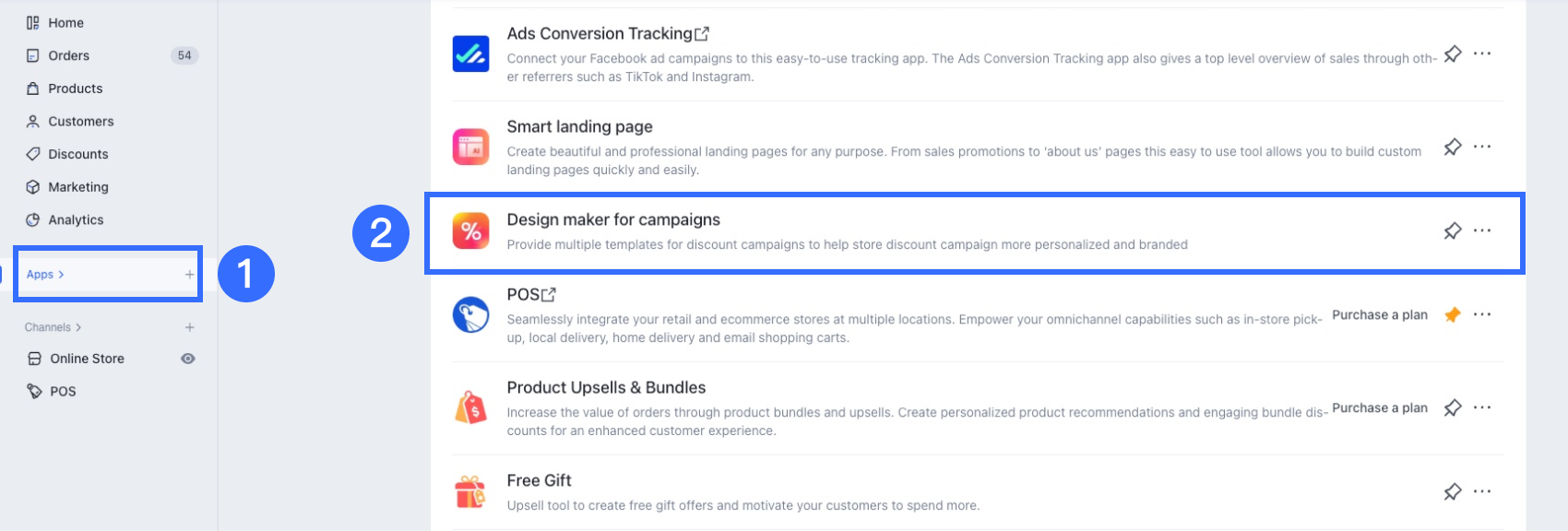This screenshot has width=1568, height=531.
Task: Click Purchase a plan for POS
Action: coord(1380,314)
